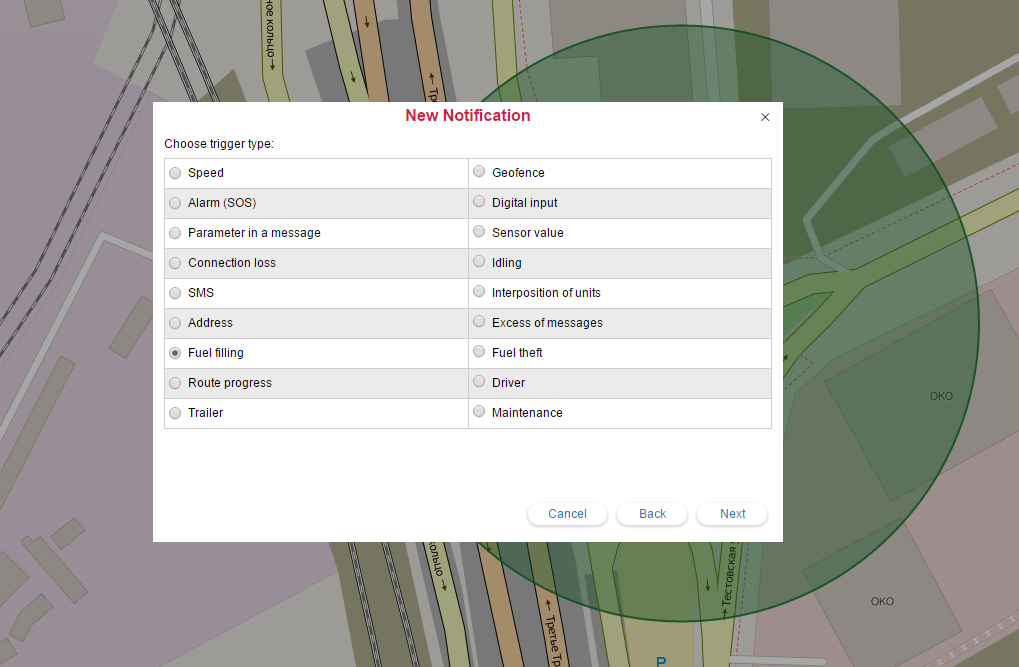Select the Speed trigger type

click(x=176, y=173)
